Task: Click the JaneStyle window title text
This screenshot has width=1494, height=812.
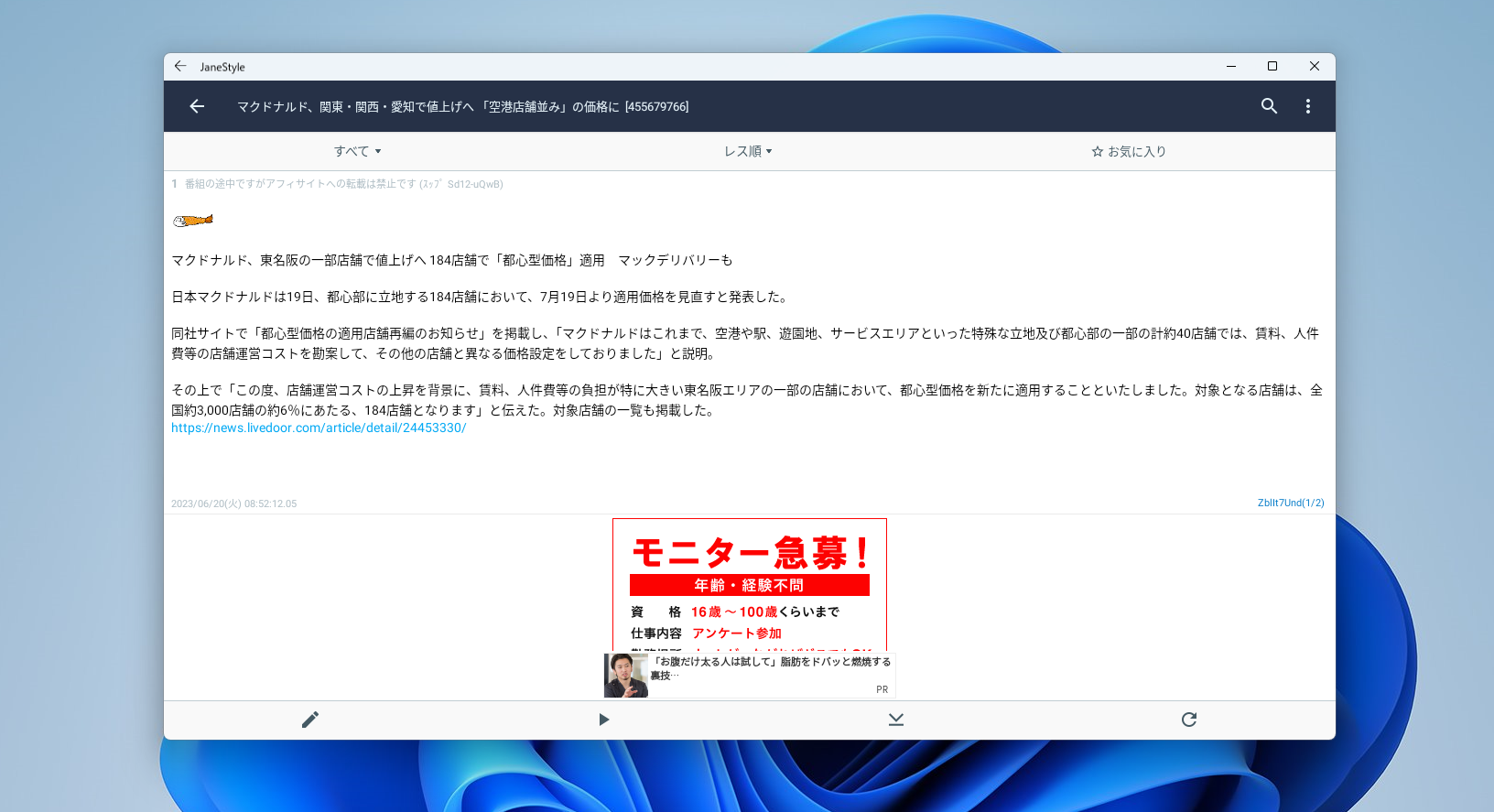Action: coord(222,67)
